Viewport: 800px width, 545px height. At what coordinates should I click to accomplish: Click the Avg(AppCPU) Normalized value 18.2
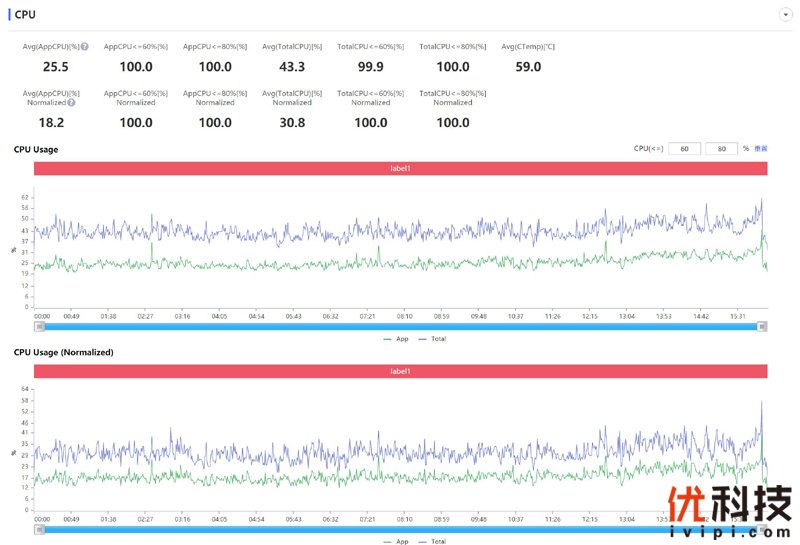(x=51, y=122)
